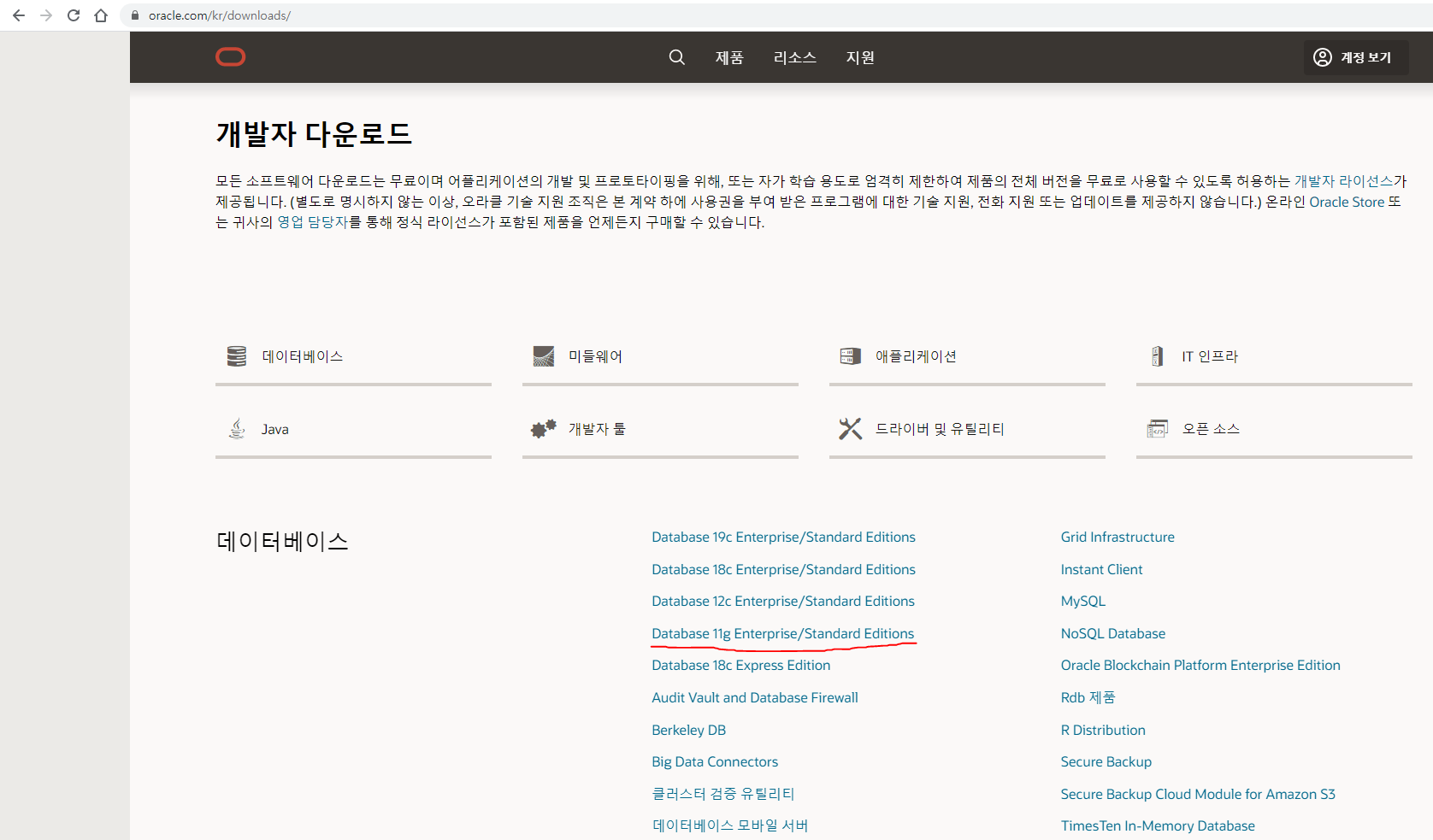
Task: Select the 데이터베이스 category tab
Action: click(353, 357)
